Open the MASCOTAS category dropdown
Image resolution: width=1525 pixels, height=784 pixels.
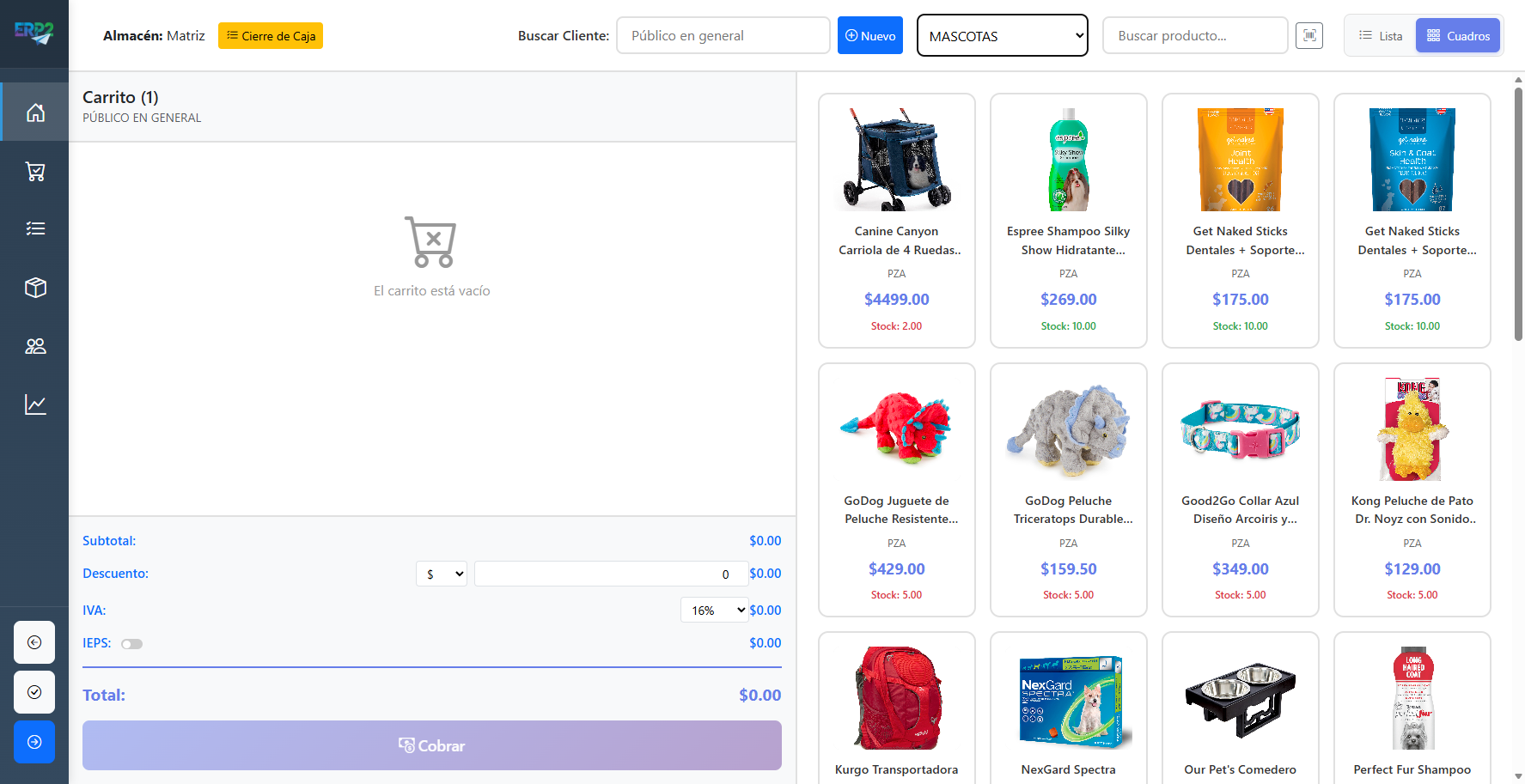tap(1002, 36)
